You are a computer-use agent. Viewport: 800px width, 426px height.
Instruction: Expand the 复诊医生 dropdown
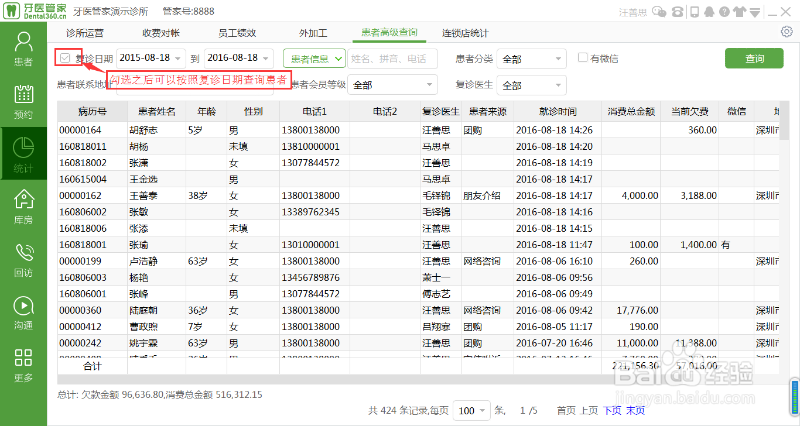pos(531,85)
